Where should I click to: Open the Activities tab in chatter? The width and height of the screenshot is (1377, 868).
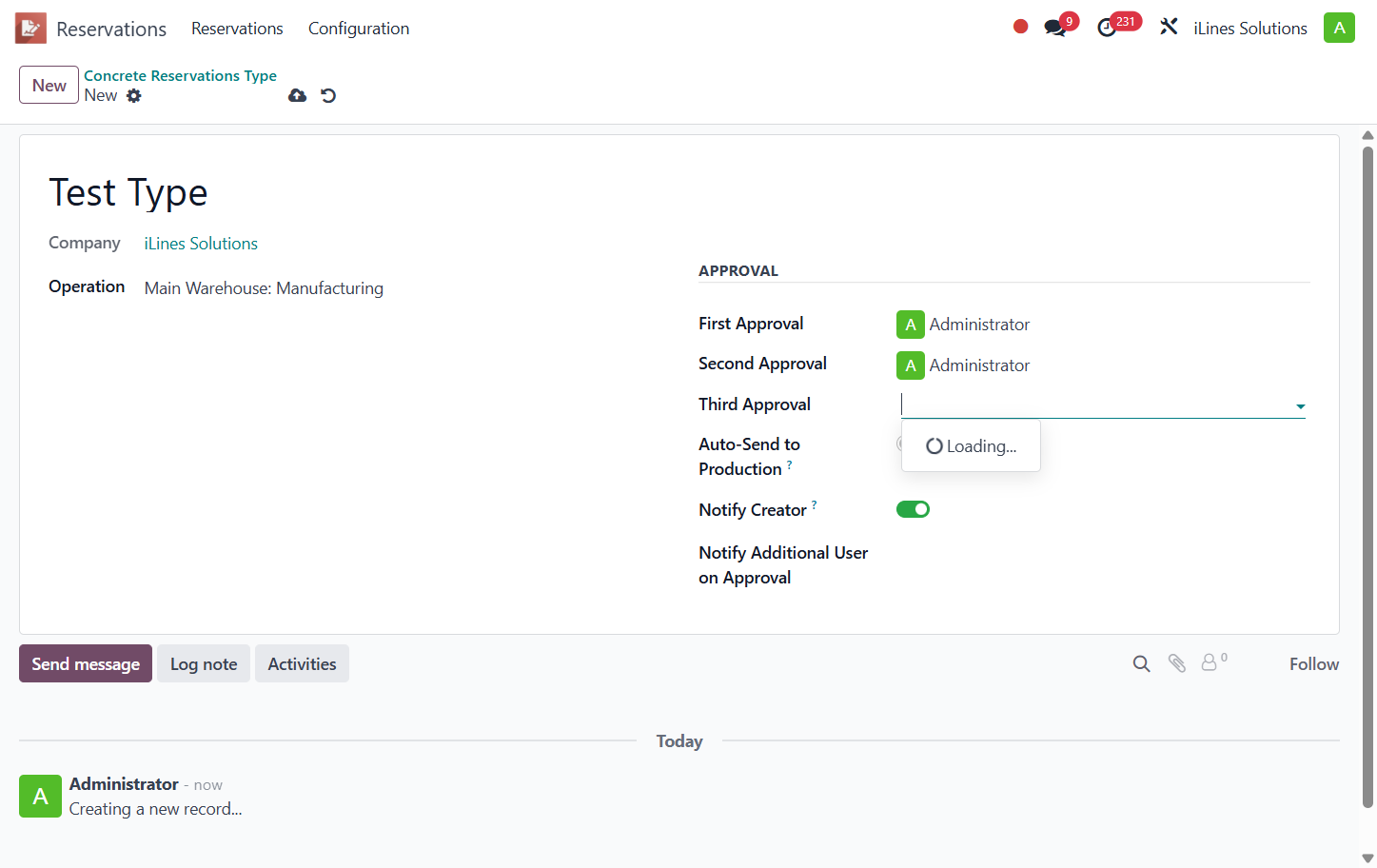point(302,663)
